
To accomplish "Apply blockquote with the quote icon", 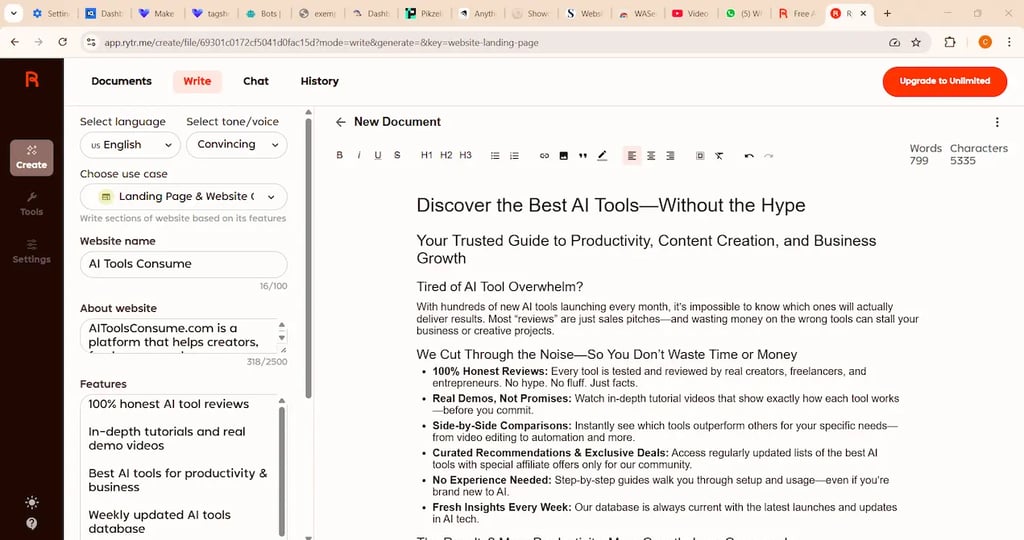I will [x=583, y=156].
